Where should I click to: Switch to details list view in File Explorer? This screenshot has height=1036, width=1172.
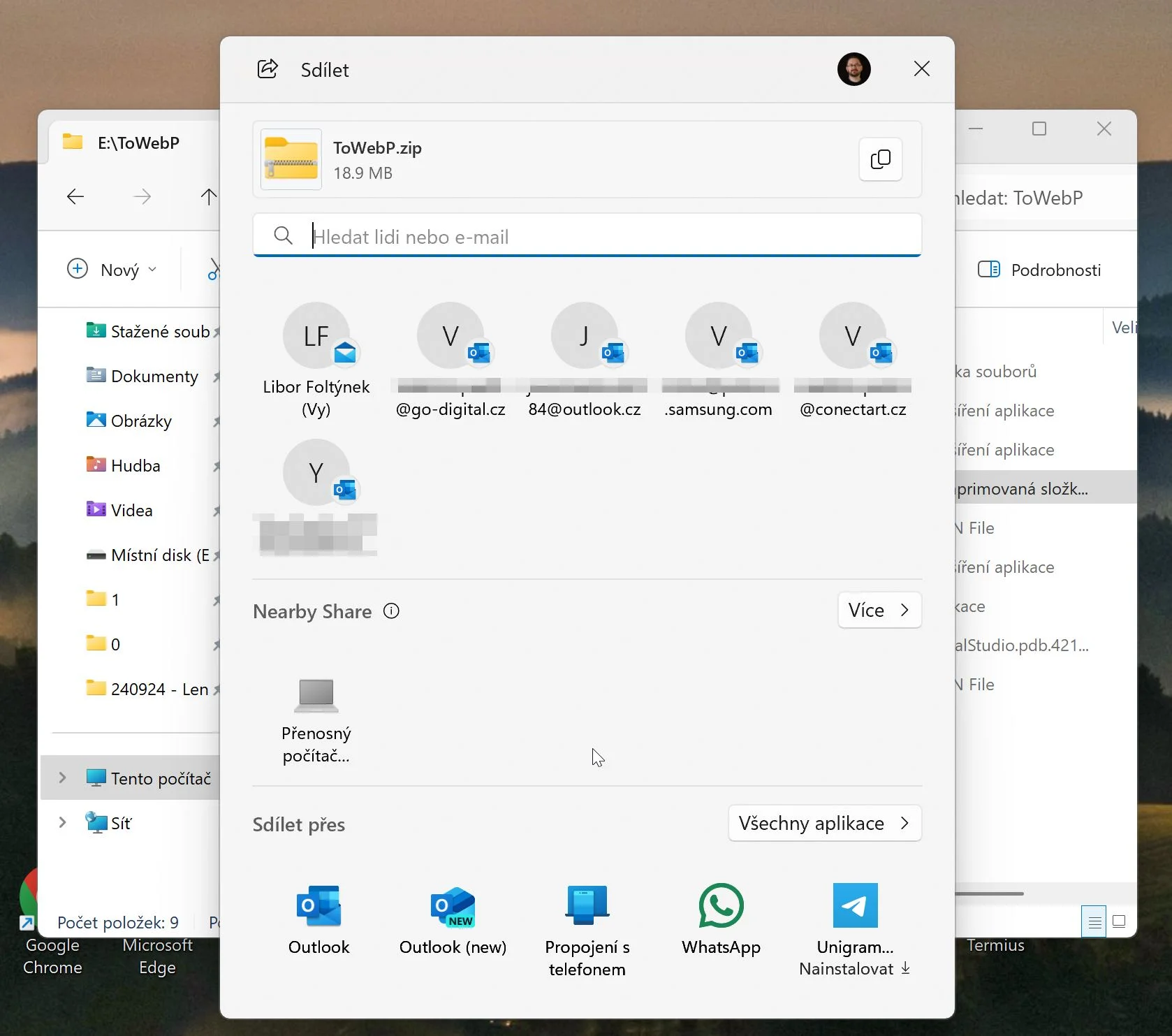(1094, 921)
